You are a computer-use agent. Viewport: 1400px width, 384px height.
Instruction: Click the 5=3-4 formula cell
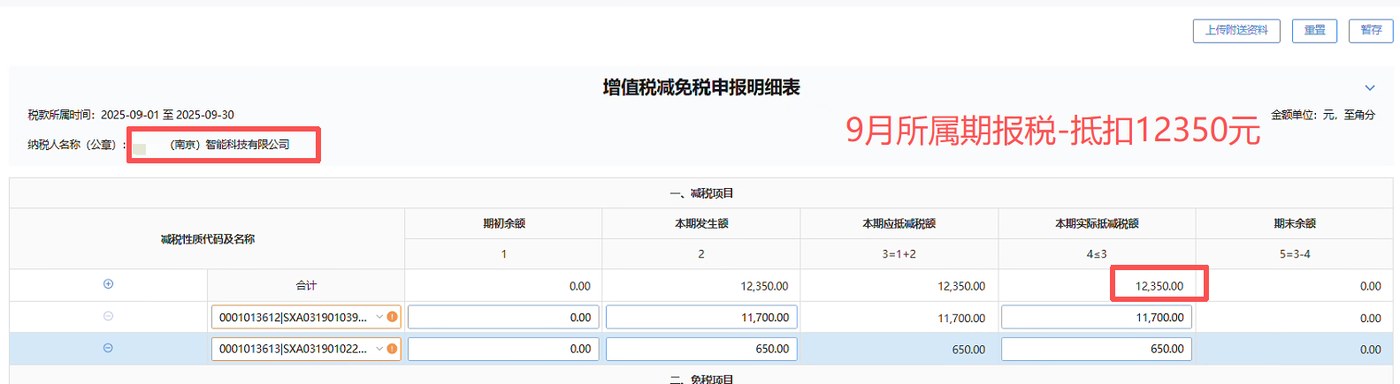1294,254
